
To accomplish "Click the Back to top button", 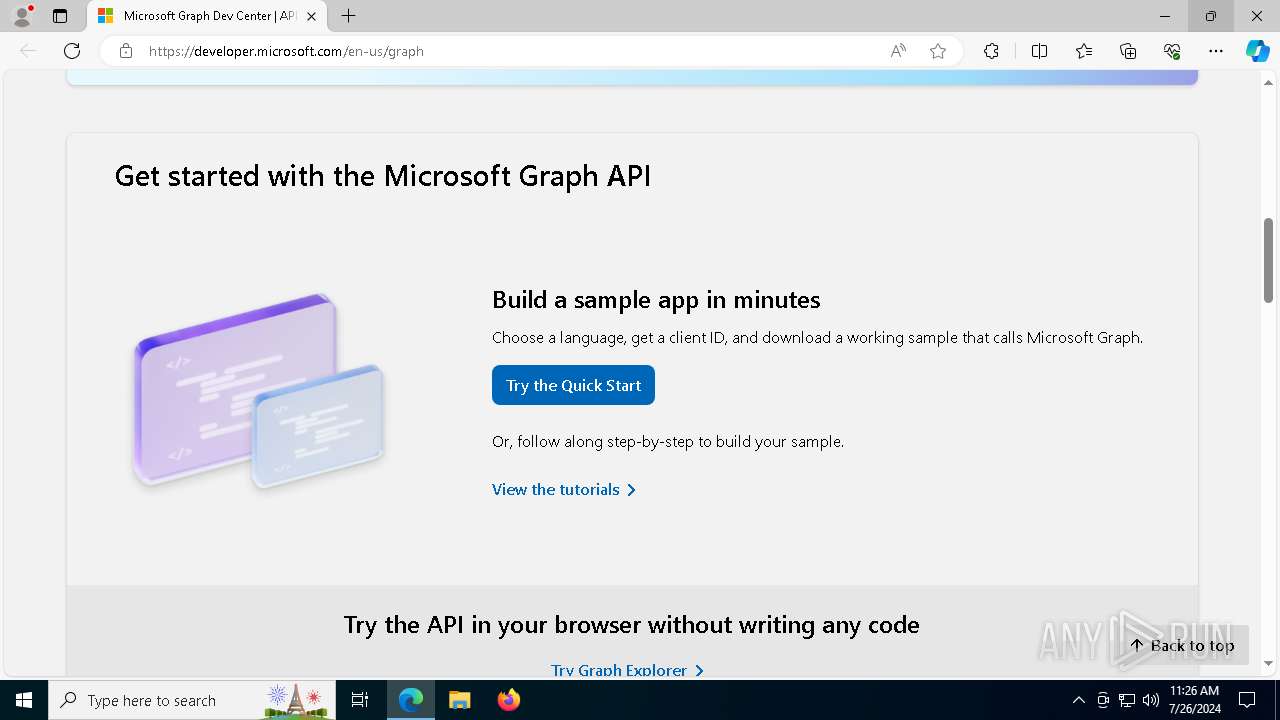I will (1183, 645).
